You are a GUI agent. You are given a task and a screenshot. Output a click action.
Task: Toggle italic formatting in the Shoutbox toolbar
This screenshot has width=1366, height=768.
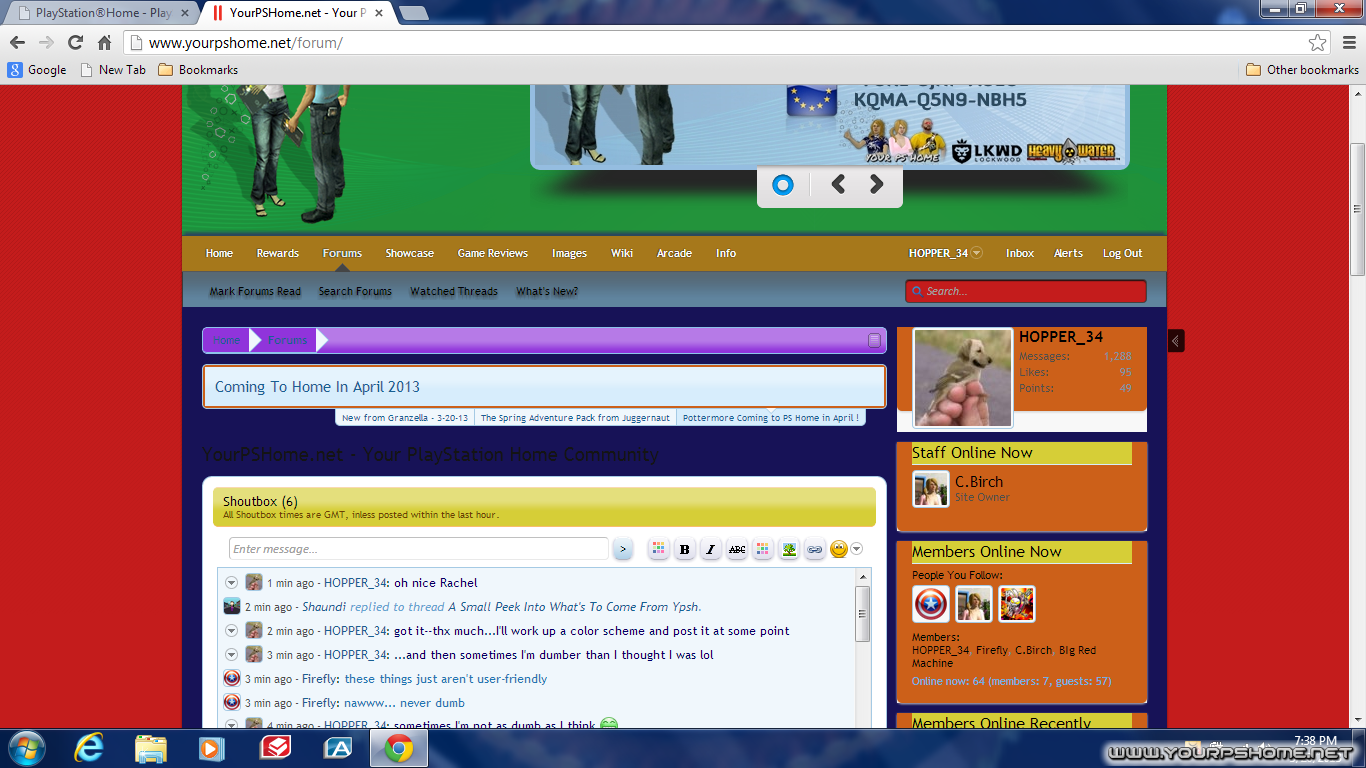tap(711, 549)
